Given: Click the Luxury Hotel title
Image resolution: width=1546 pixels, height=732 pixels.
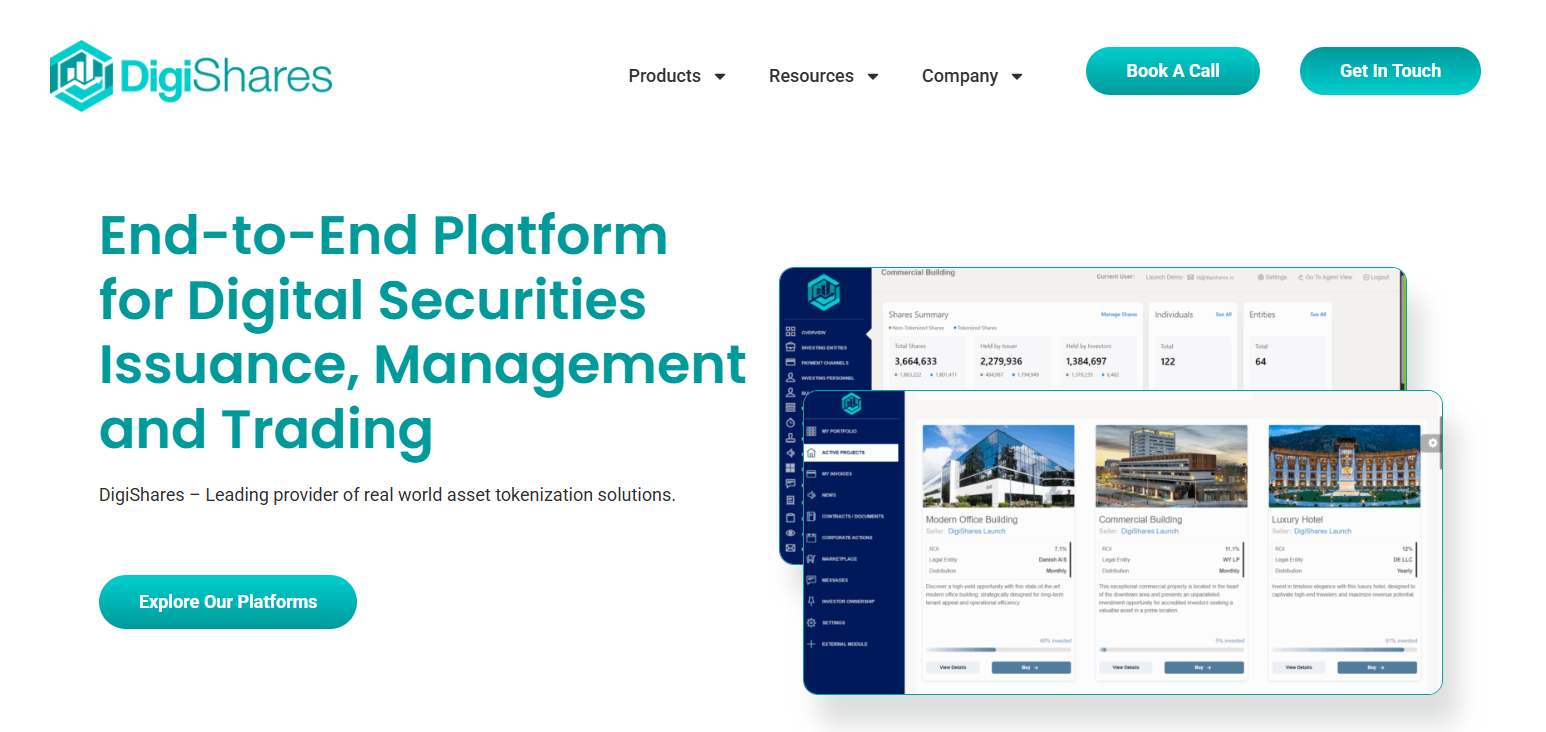Looking at the screenshot, I should 1297,520.
